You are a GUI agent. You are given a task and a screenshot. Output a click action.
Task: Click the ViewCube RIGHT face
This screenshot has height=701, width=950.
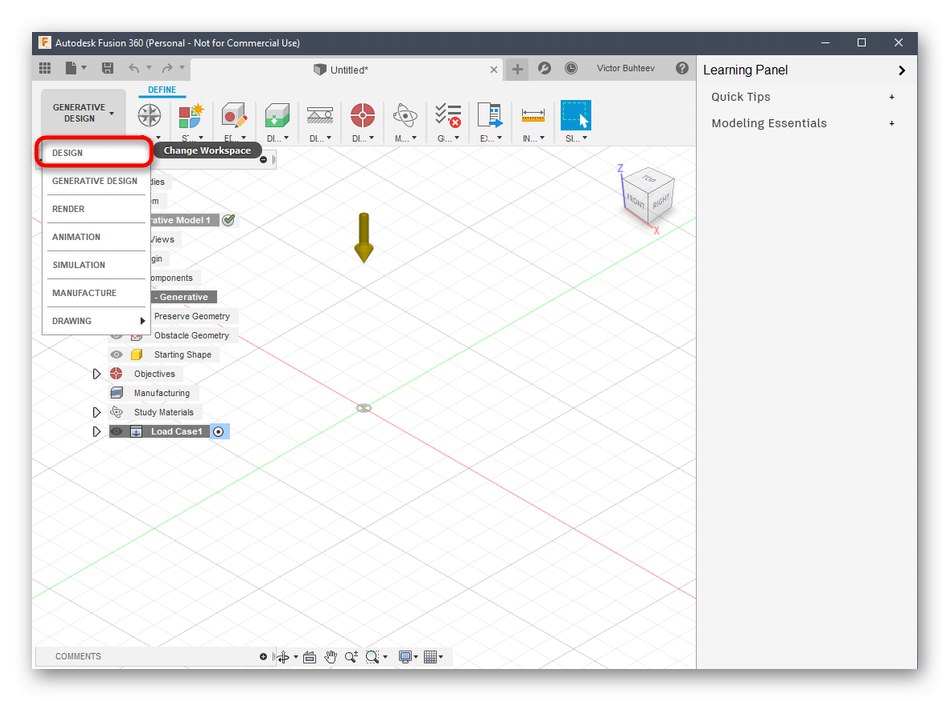tap(661, 201)
